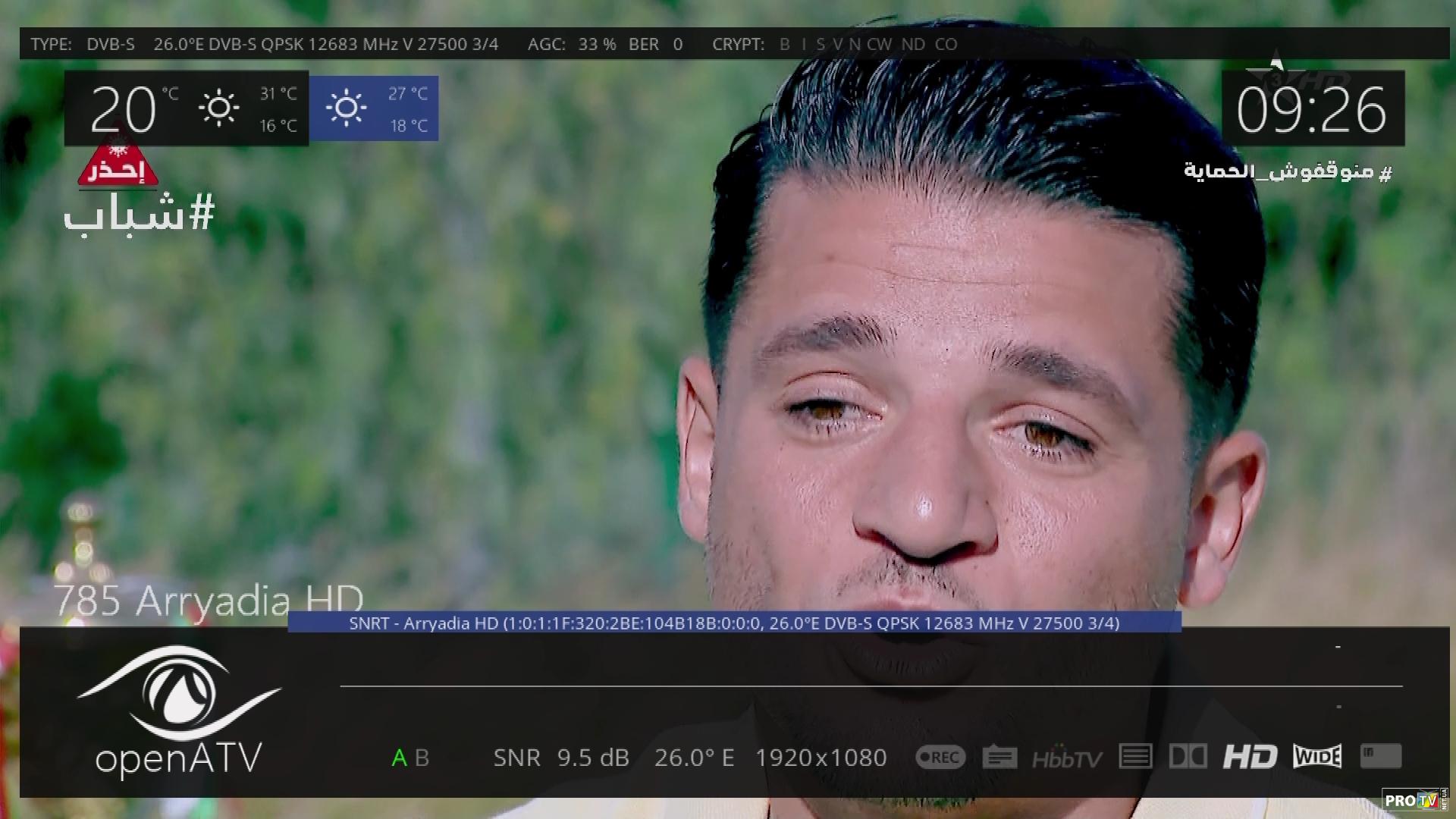1456x819 pixels.
Task: Click the SNR 9.5 dB readout
Action: coord(561,758)
